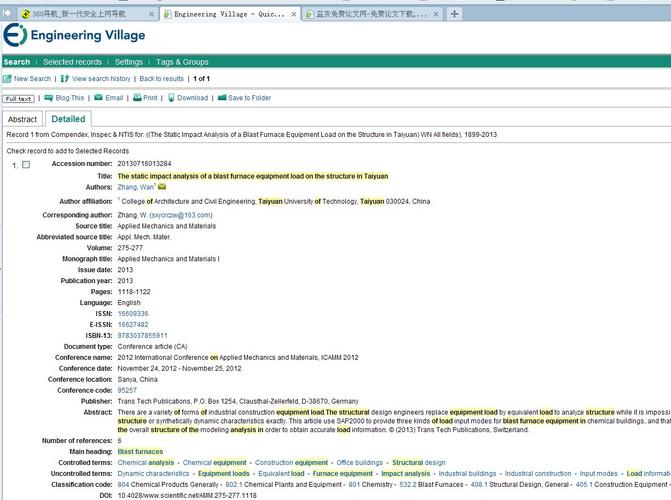Screen dimensions: 671x500
Task: Click the Print link text
Action: (150, 98)
